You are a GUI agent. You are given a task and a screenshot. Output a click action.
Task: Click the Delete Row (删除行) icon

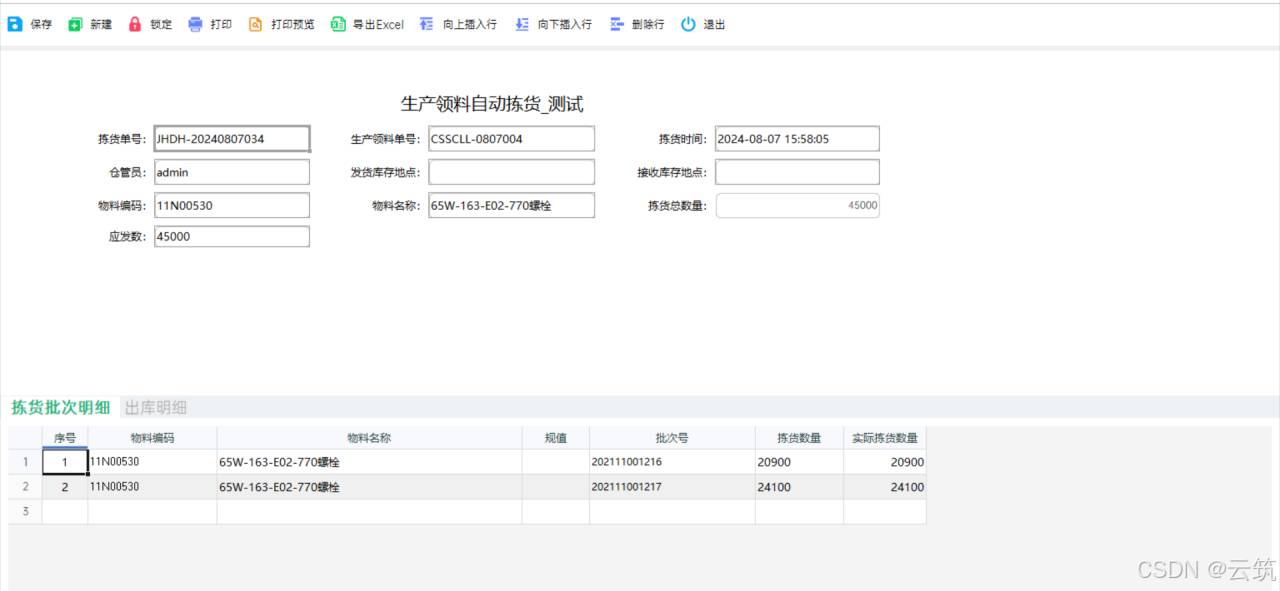tap(617, 25)
